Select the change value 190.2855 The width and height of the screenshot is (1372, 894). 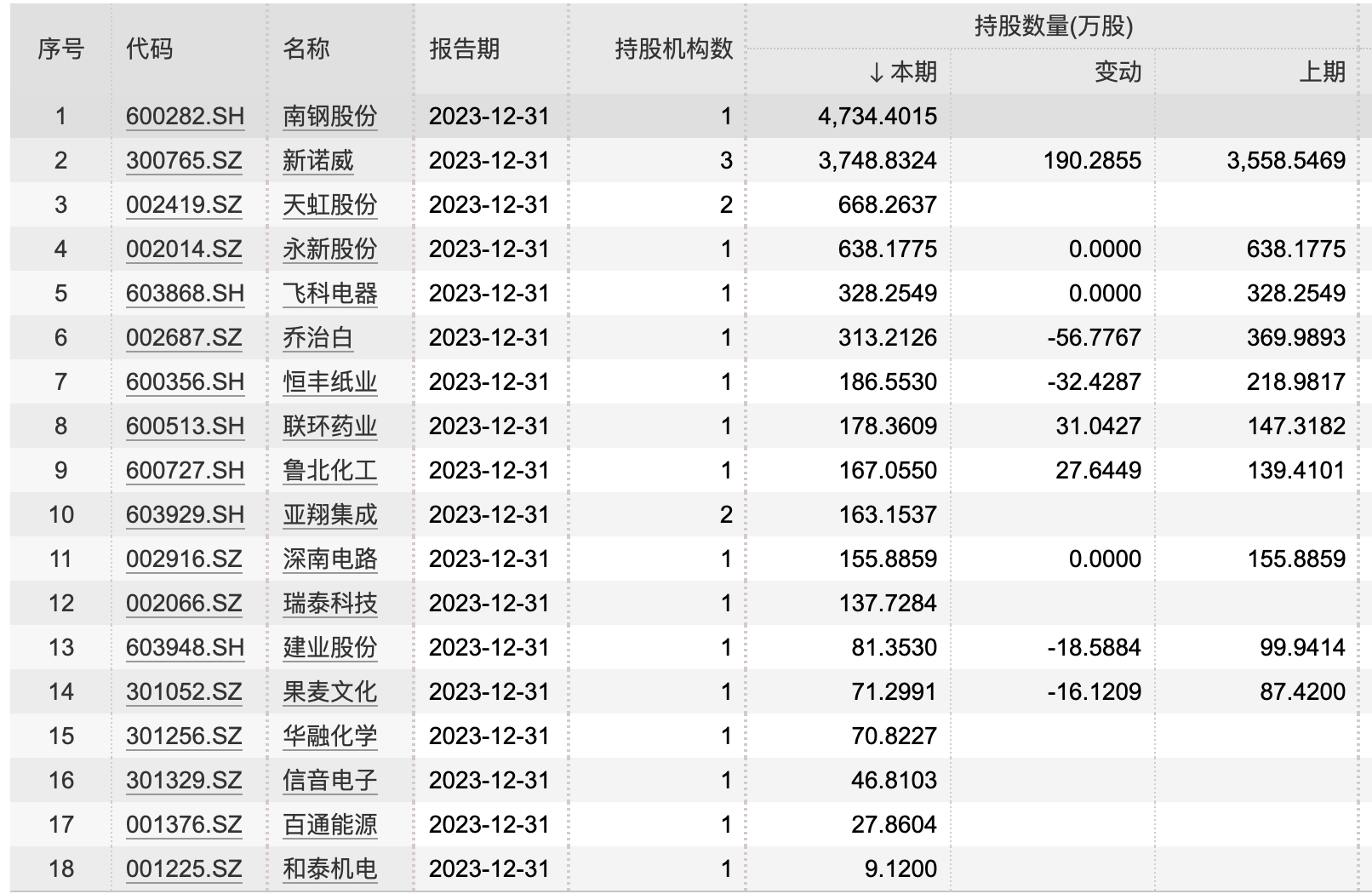(1092, 161)
